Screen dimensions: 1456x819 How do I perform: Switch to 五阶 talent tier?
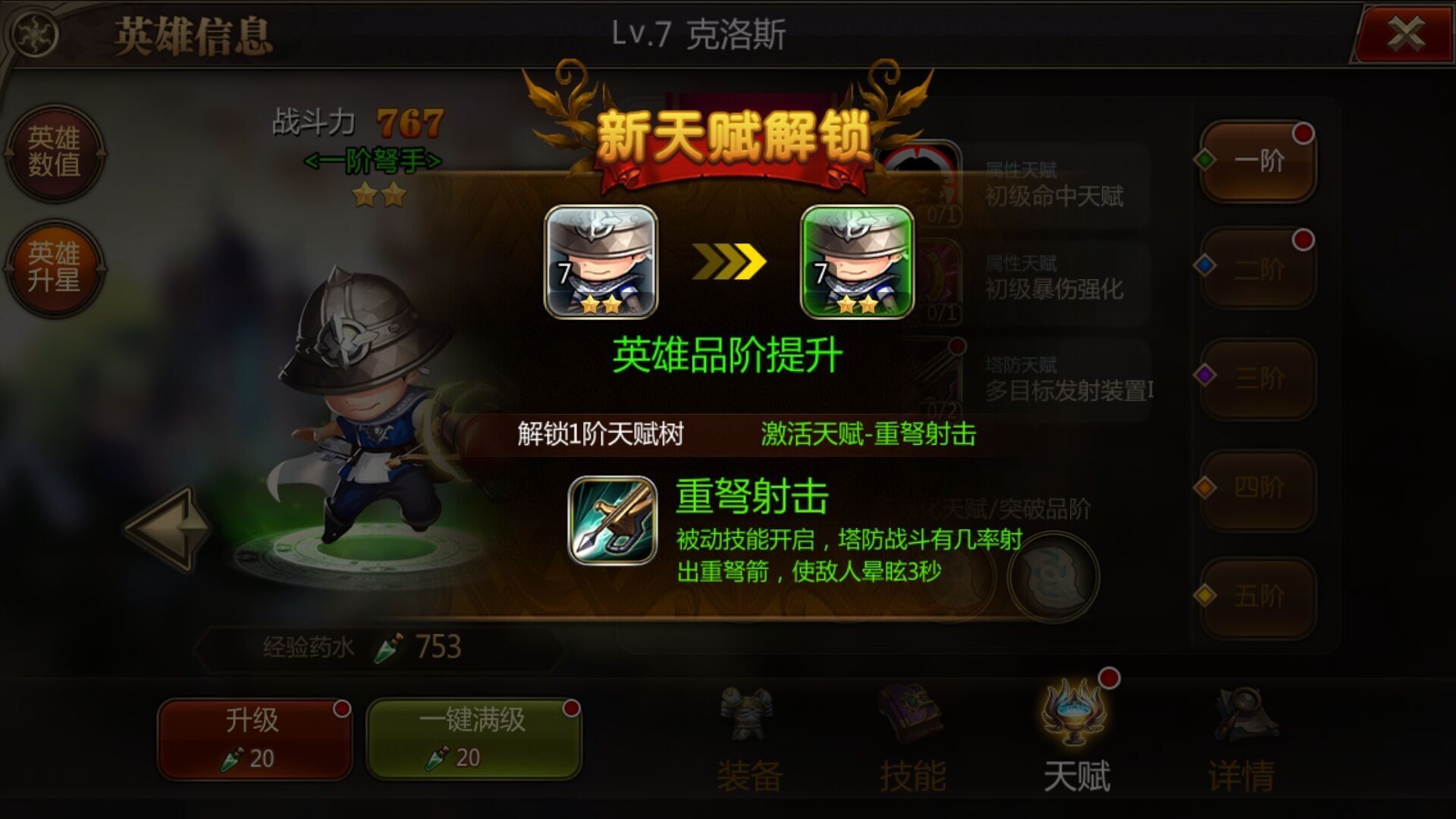pos(1257,596)
